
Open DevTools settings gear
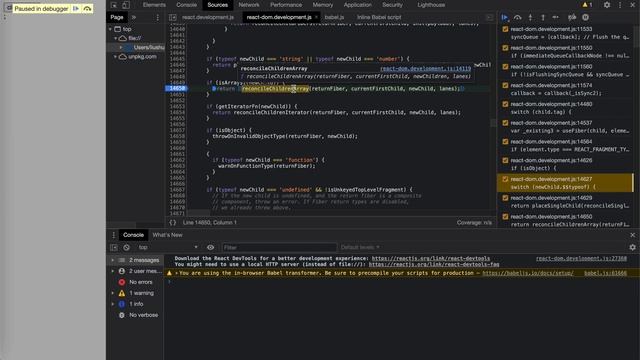coord(607,5)
